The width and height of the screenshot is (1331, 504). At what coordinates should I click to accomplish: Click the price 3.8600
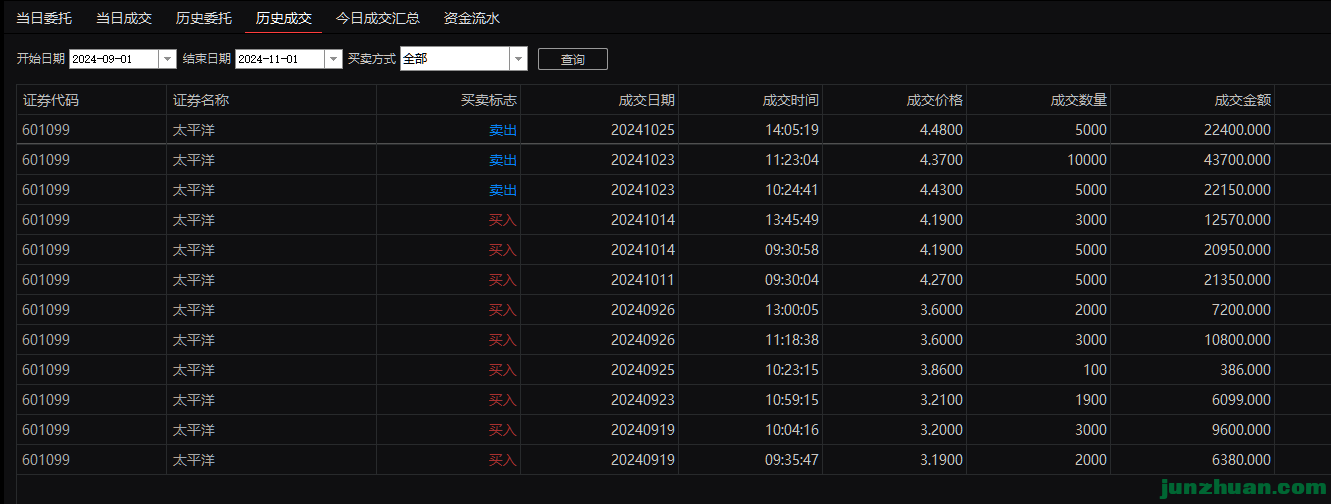941,370
